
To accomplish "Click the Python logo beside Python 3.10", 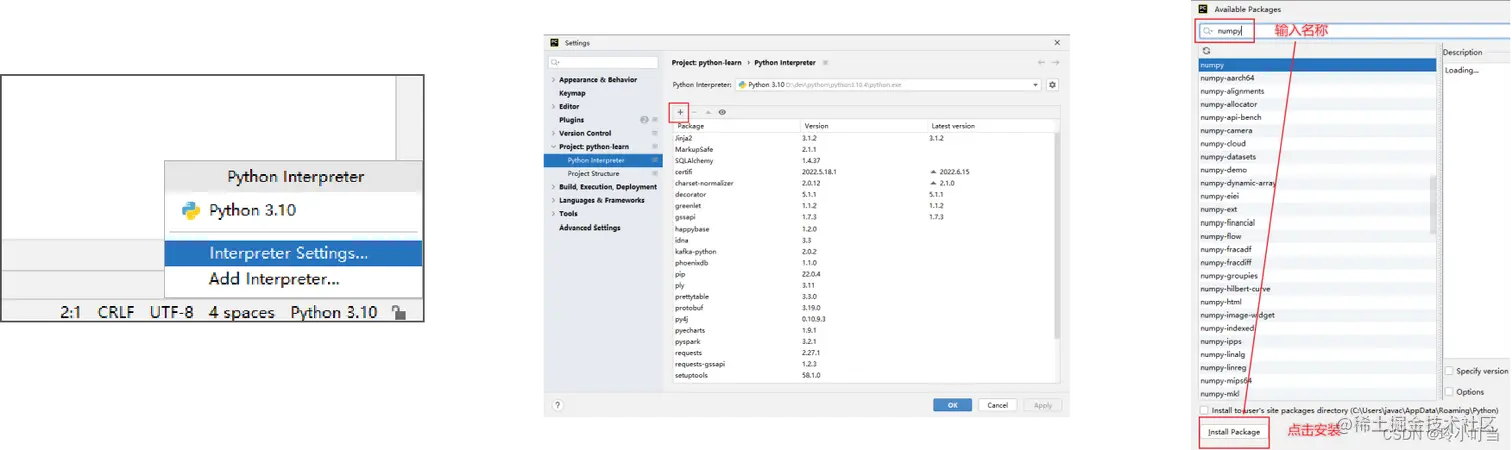I will tap(190, 211).
